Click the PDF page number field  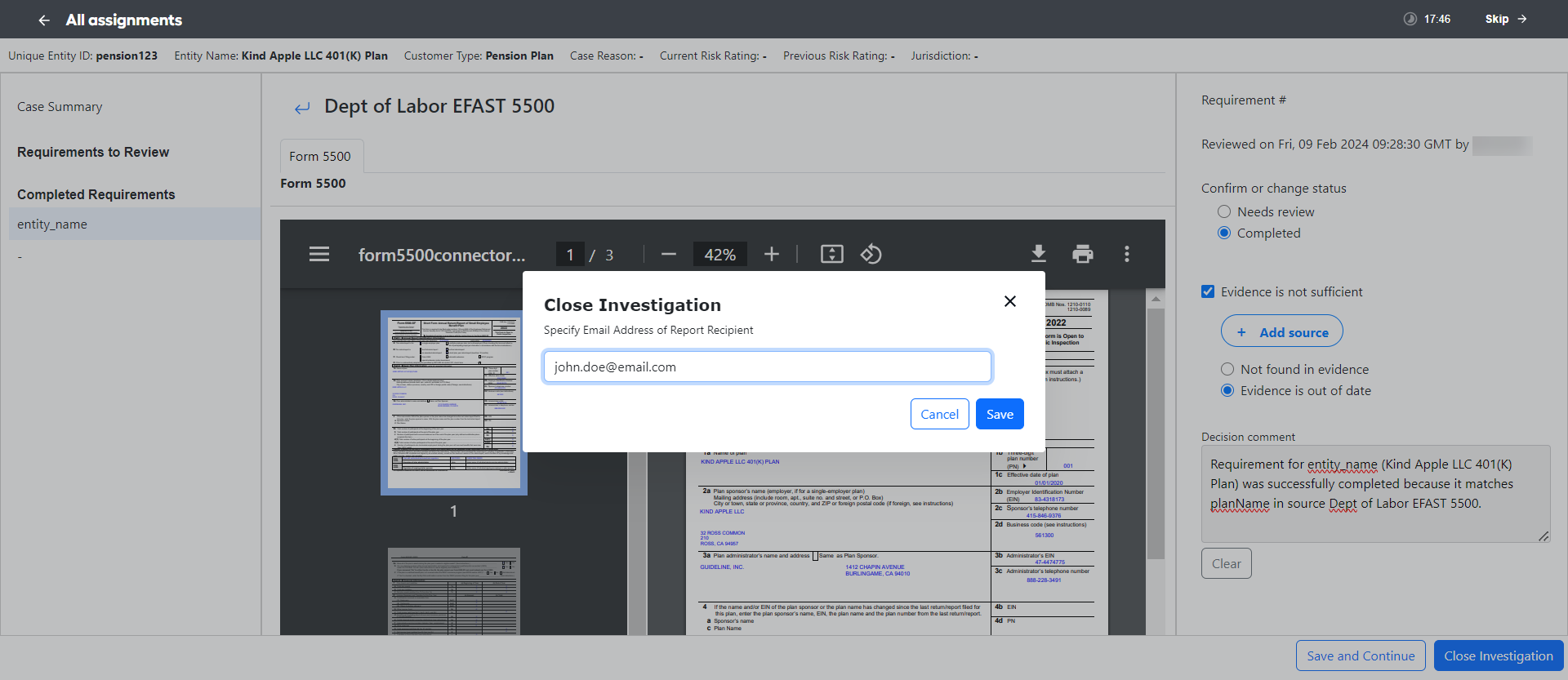(x=570, y=255)
